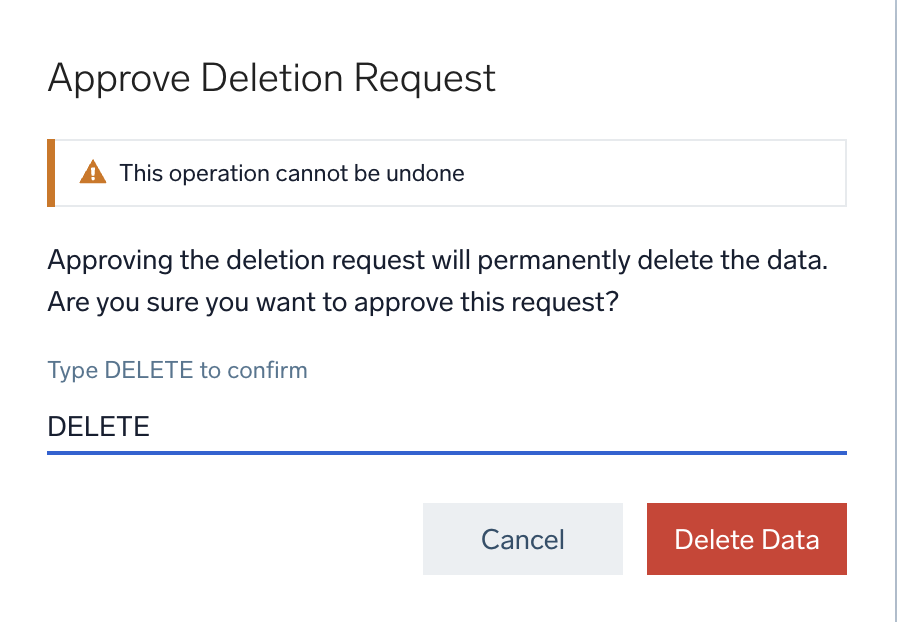Screen dimensions: 897x622
Task: Click 'Approving the deletion request' paragraph line
Action: (x=437, y=262)
